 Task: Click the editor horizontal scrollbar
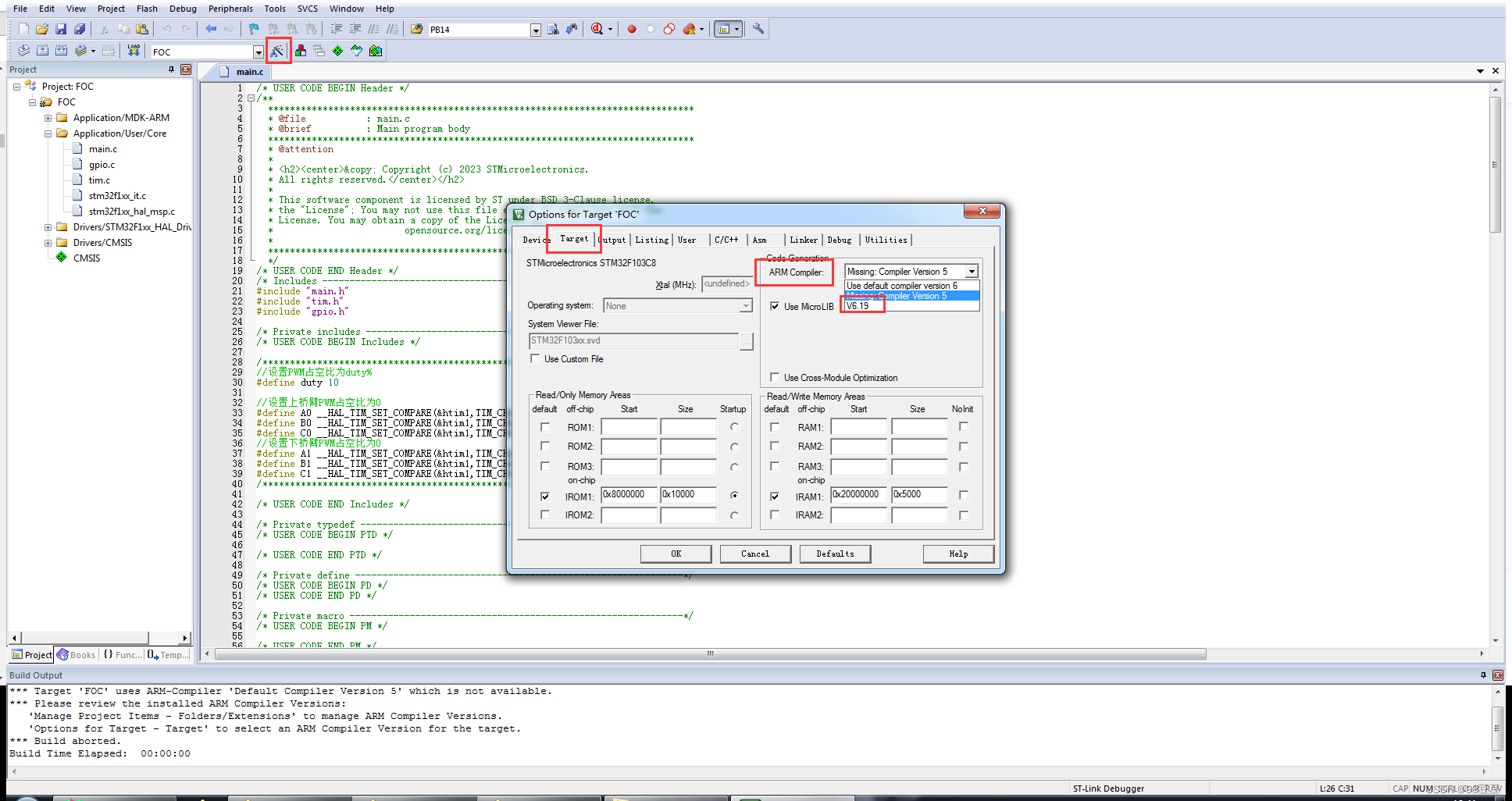coord(710,653)
